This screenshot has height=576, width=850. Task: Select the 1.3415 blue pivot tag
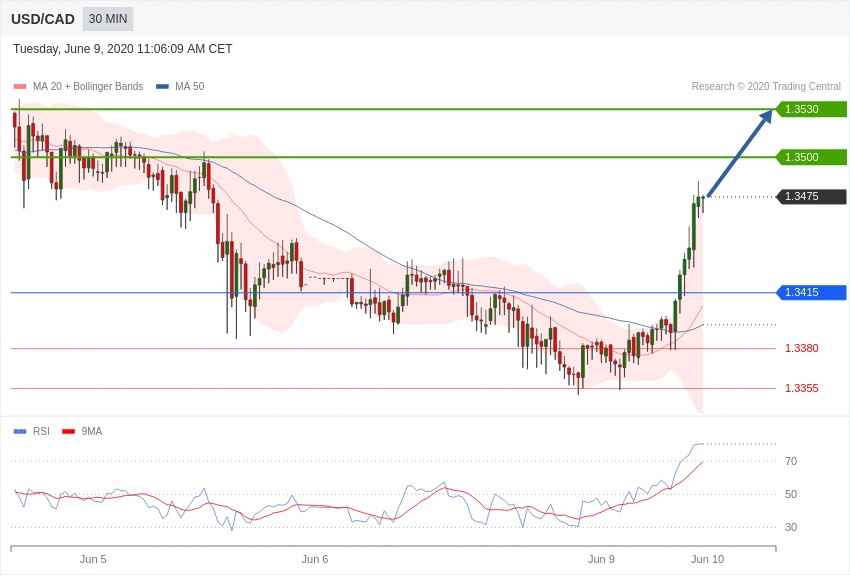coord(811,293)
